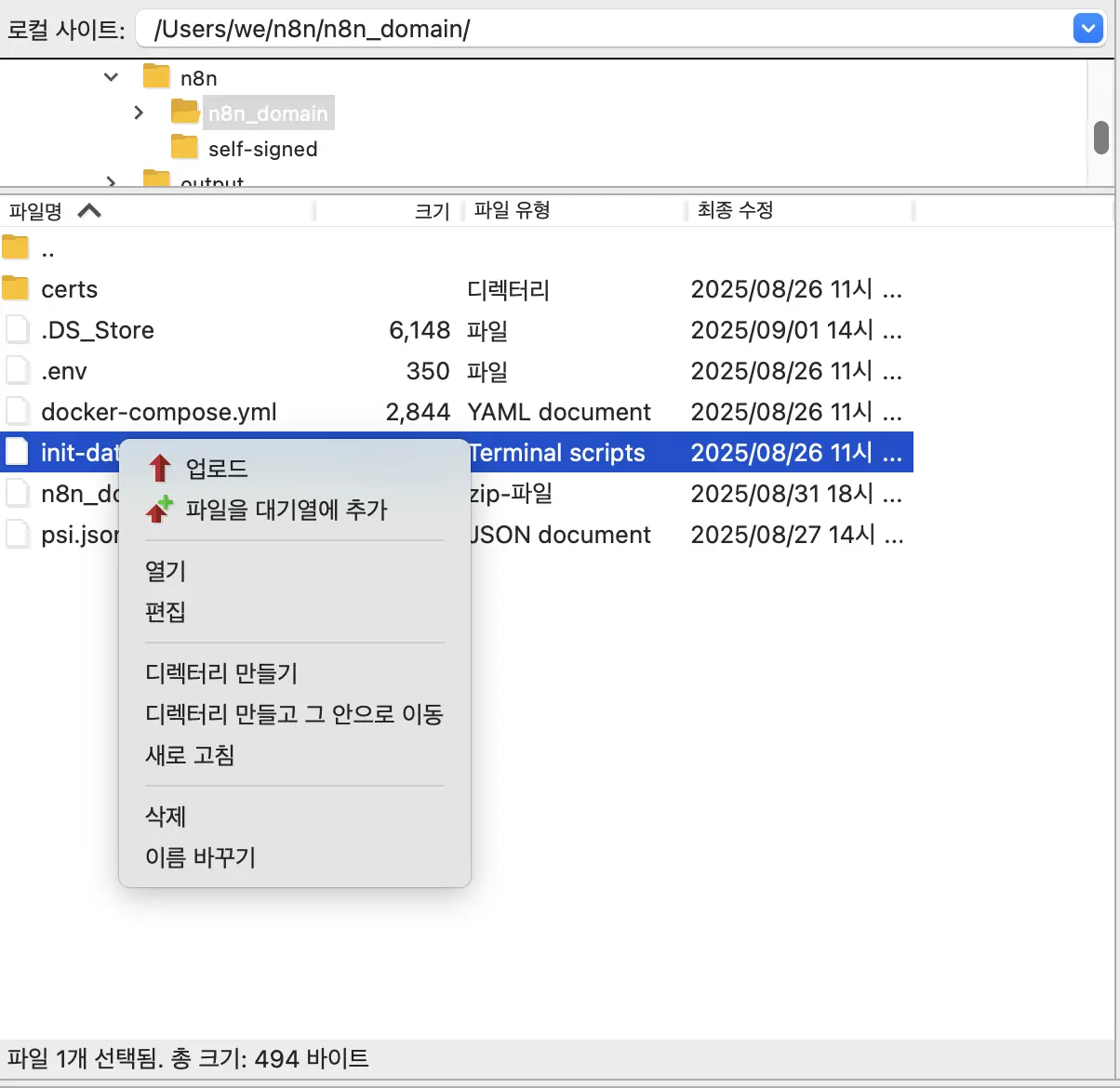This screenshot has height=1088, width=1120.
Task: Click the n8n_domain folder icon in the tree
Action: pyautogui.click(x=183, y=112)
